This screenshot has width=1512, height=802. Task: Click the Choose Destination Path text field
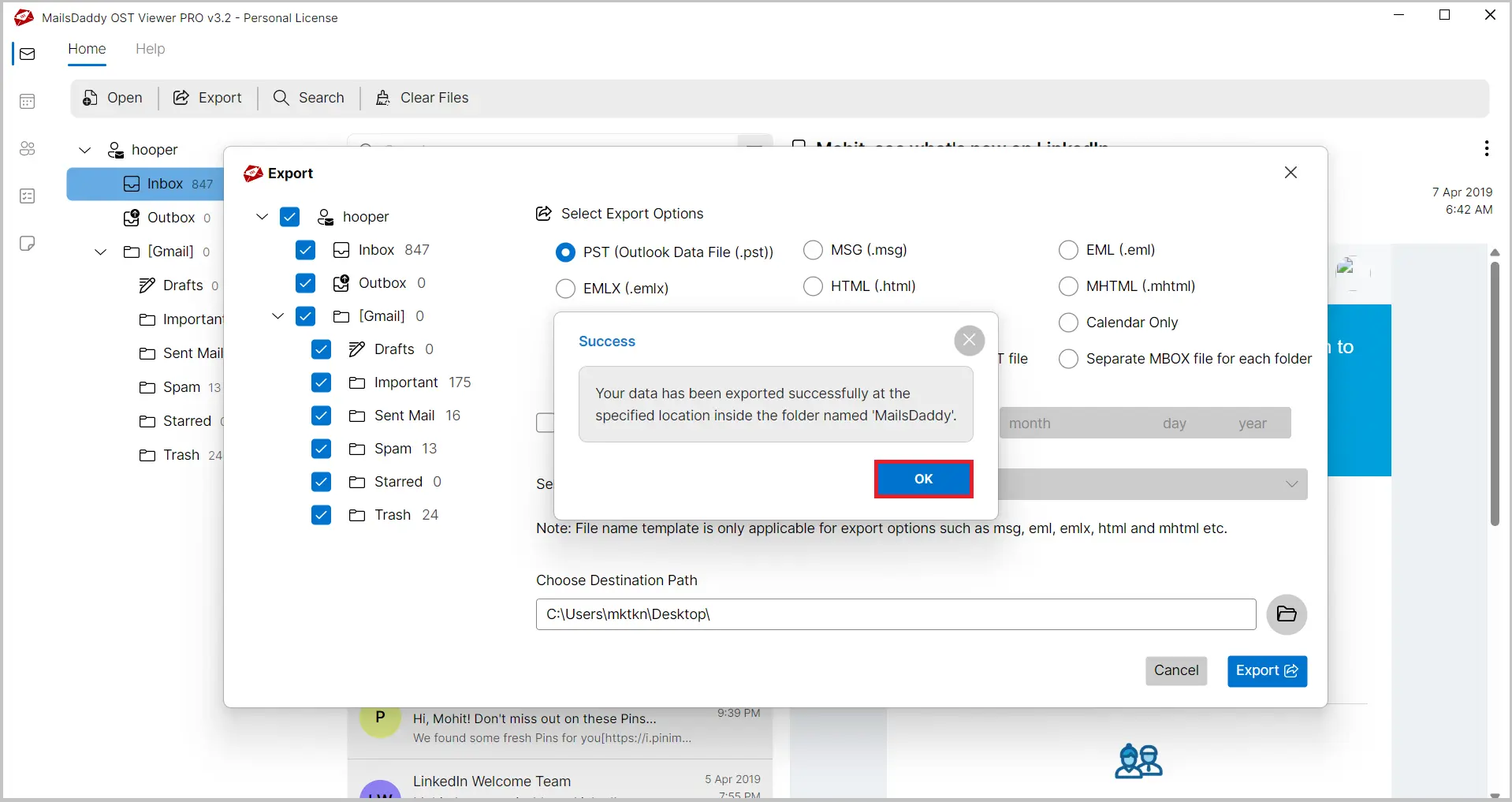896,614
